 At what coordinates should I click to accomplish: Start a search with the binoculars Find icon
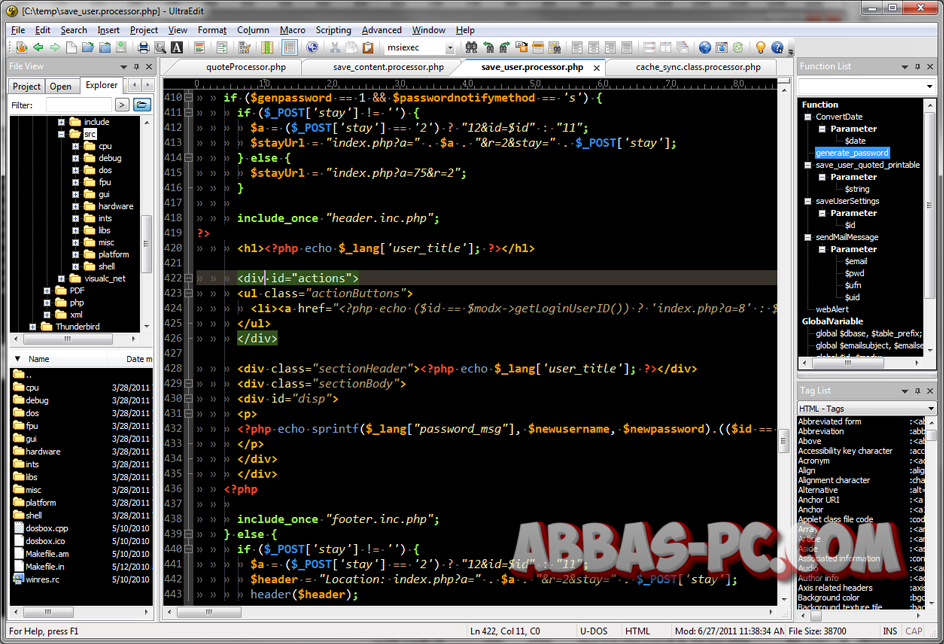pyautogui.click(x=472, y=47)
